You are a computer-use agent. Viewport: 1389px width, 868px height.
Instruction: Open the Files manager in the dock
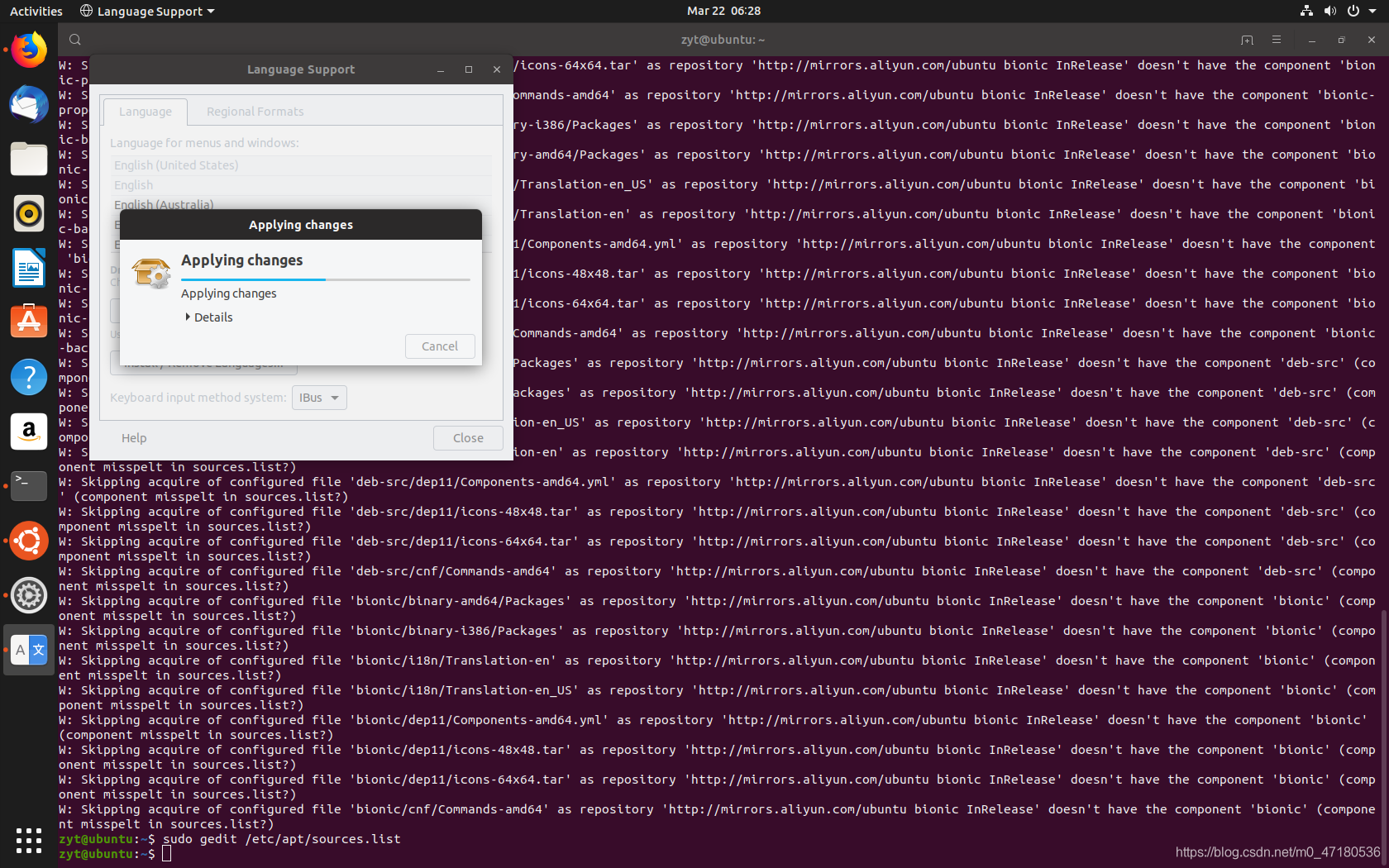[29, 159]
